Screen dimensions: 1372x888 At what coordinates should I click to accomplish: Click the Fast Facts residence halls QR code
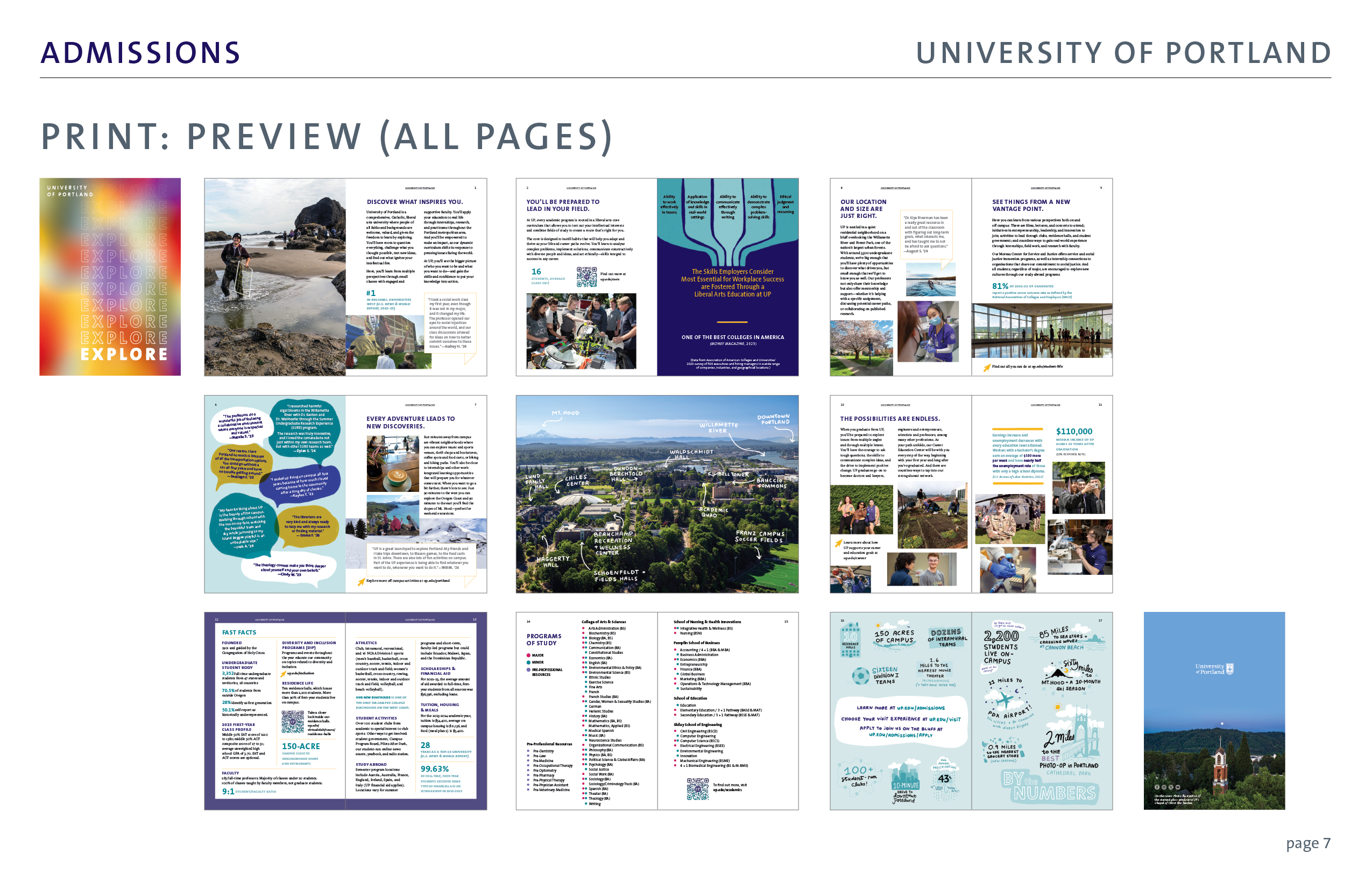click(x=292, y=721)
